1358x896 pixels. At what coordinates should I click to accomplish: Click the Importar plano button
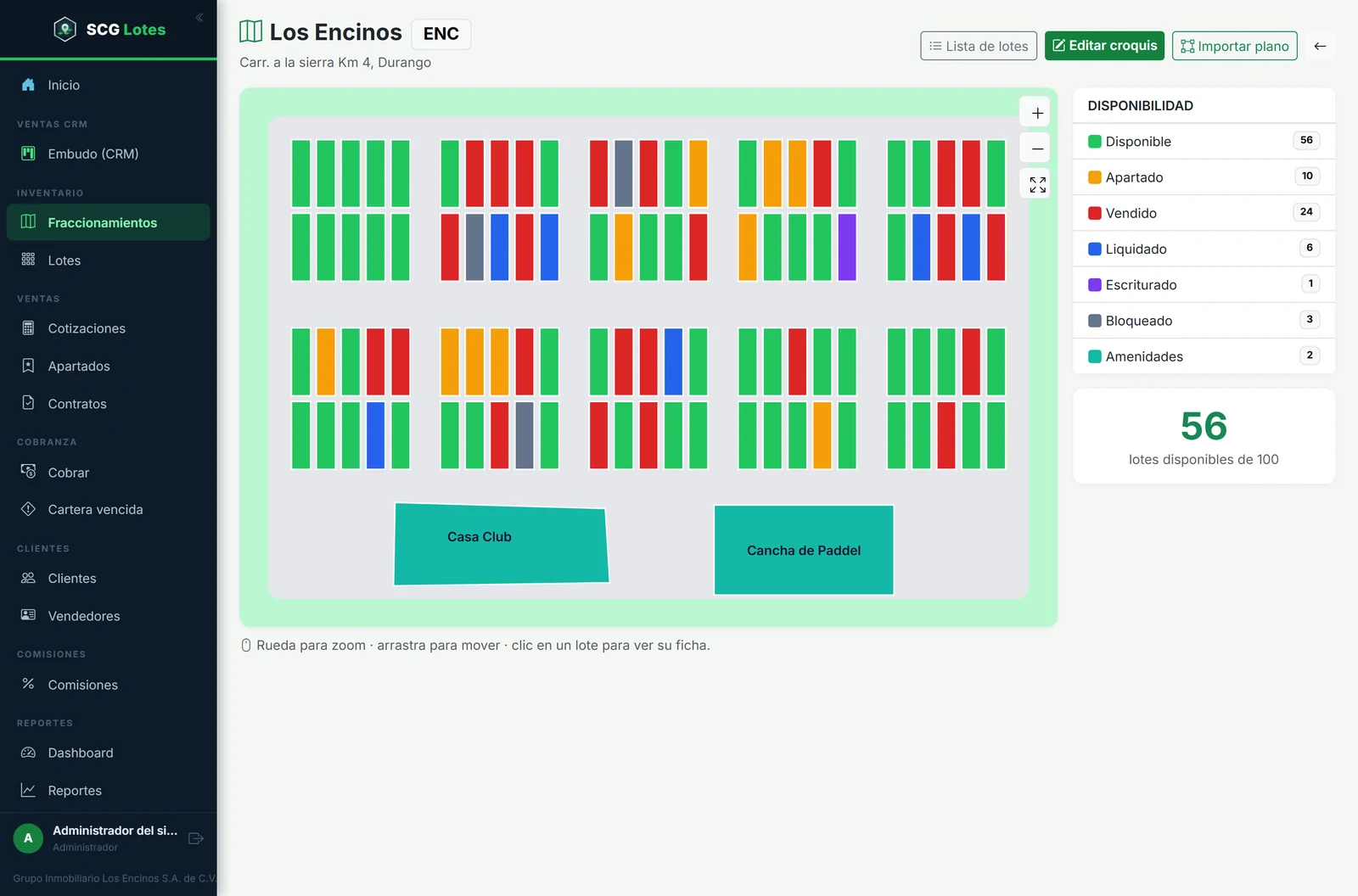(1235, 46)
